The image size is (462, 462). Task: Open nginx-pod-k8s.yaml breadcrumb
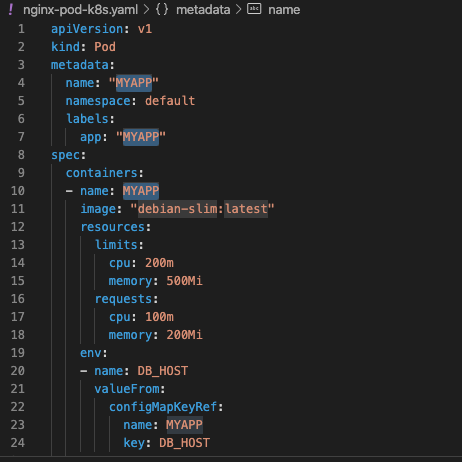coord(80,10)
